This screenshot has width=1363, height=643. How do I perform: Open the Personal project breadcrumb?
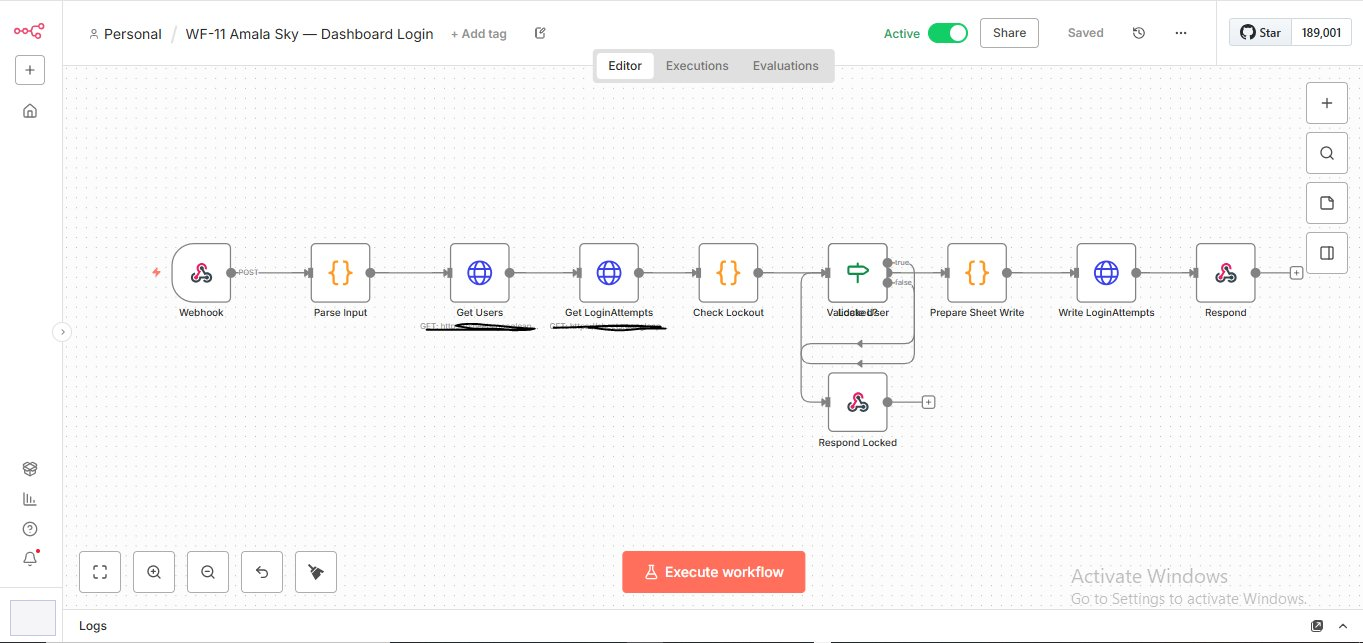126,34
